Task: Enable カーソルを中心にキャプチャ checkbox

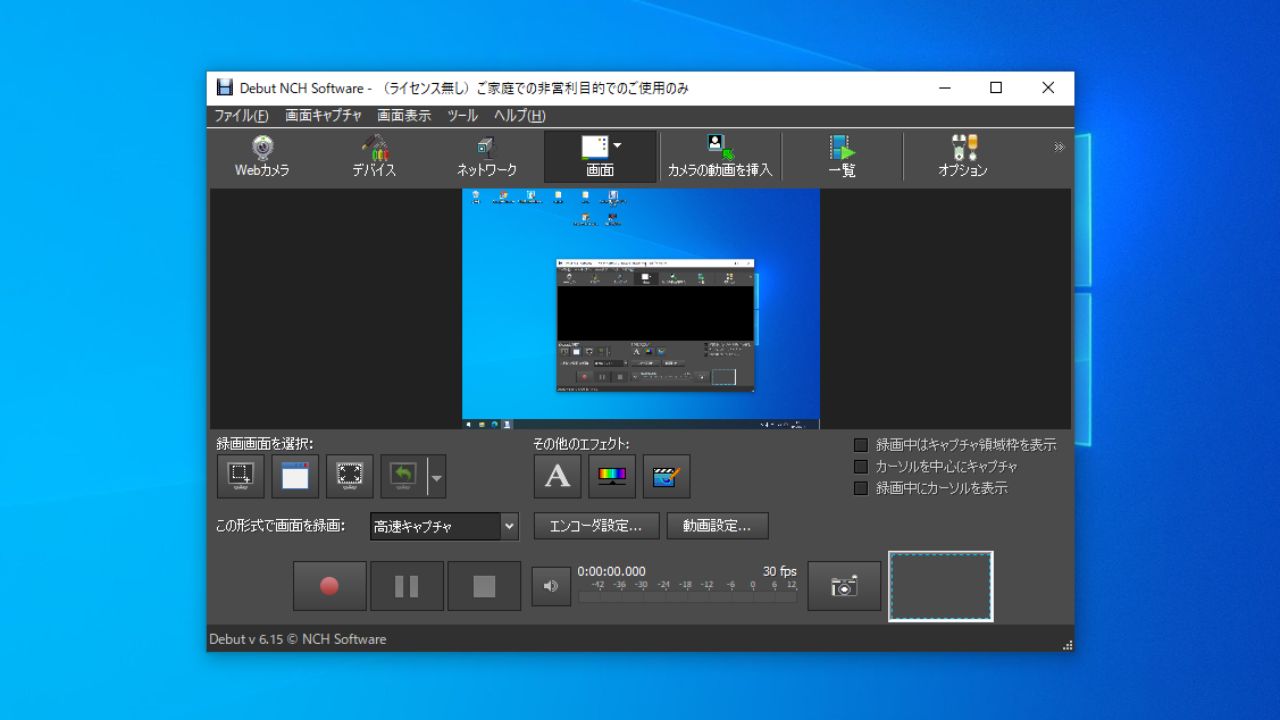Action: pyautogui.click(x=861, y=467)
